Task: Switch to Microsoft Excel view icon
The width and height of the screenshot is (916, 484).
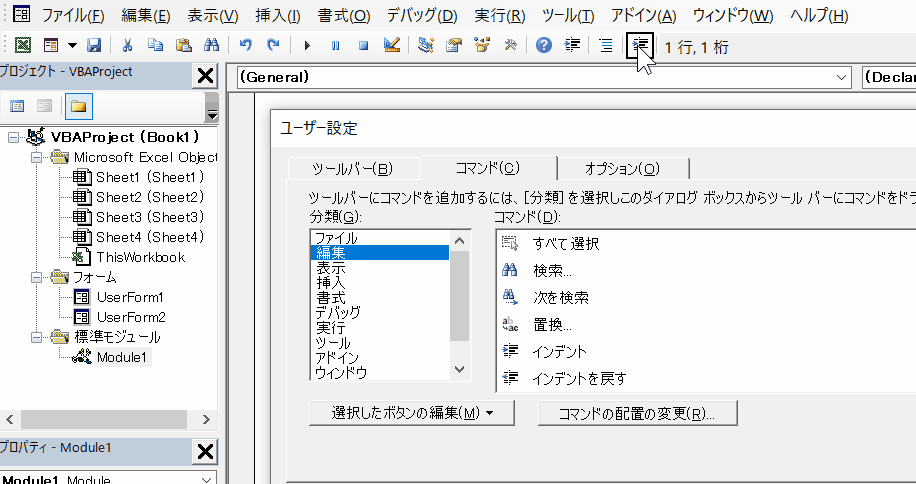Action: click(23, 45)
